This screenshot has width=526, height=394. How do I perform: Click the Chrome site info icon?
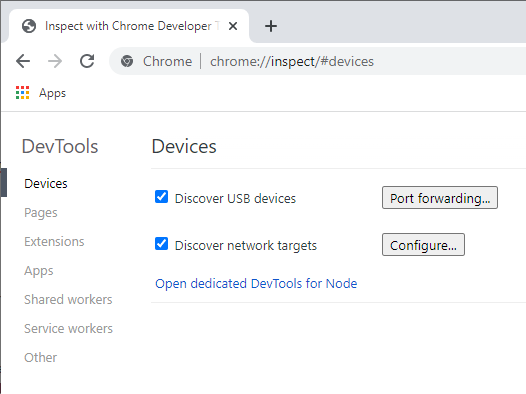[x=127, y=61]
